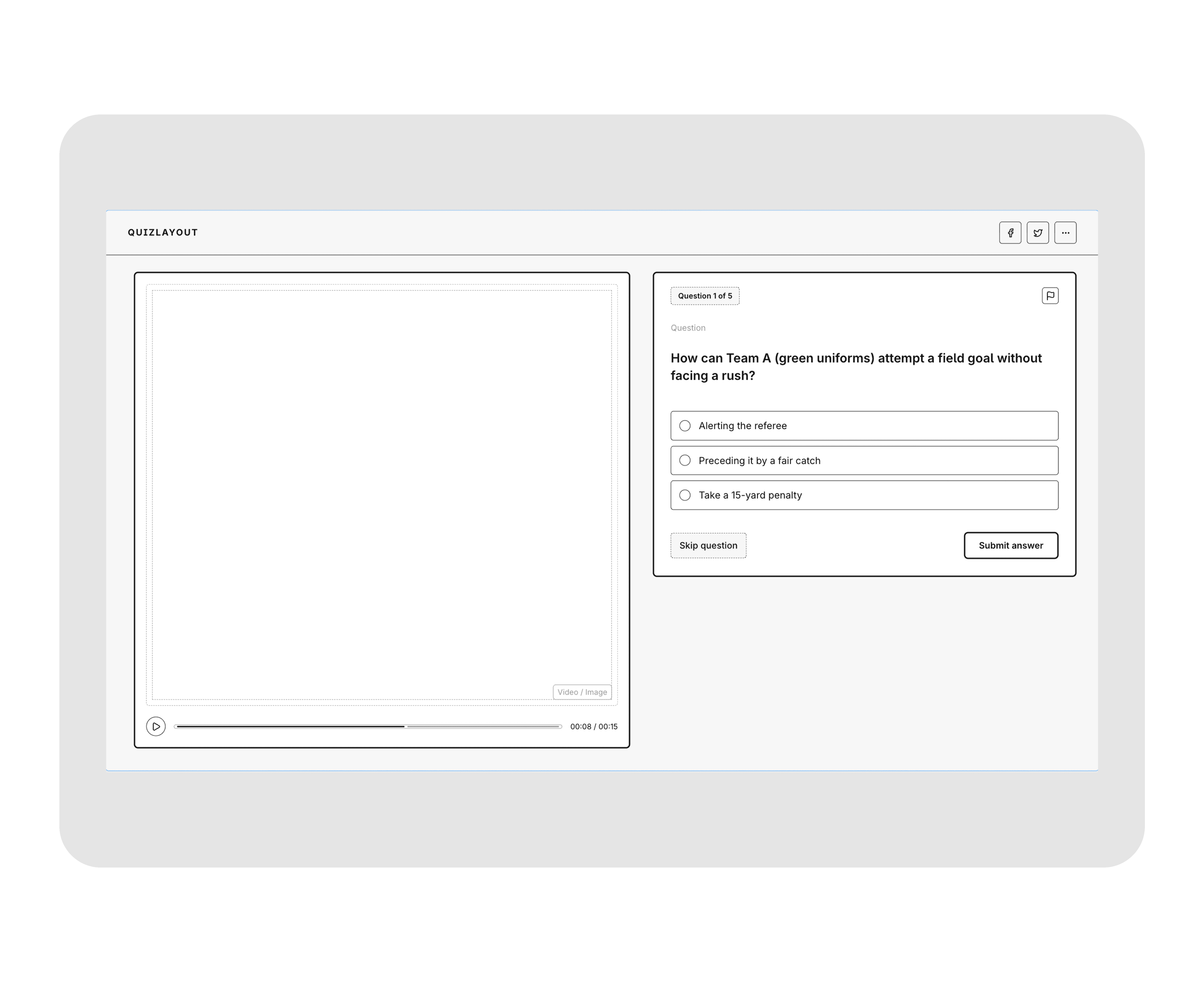1204x1006 pixels.
Task: Flag this question with the flag icon
Action: (x=1050, y=296)
